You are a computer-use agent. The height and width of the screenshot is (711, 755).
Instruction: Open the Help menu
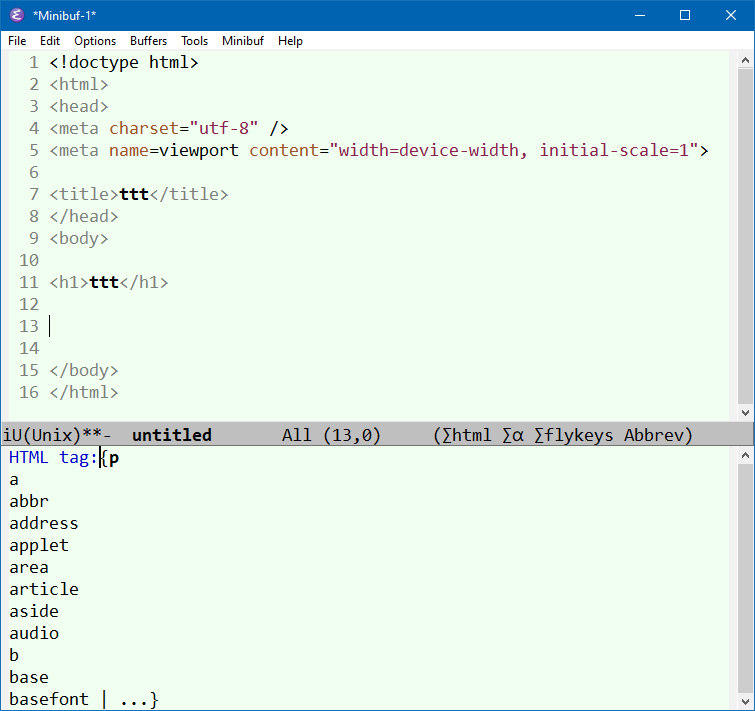click(x=290, y=41)
